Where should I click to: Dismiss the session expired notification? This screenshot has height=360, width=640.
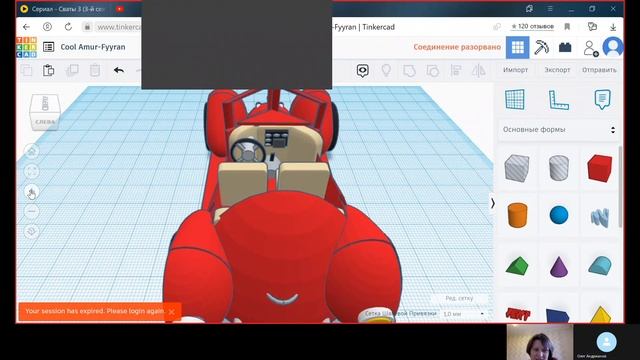click(172, 312)
